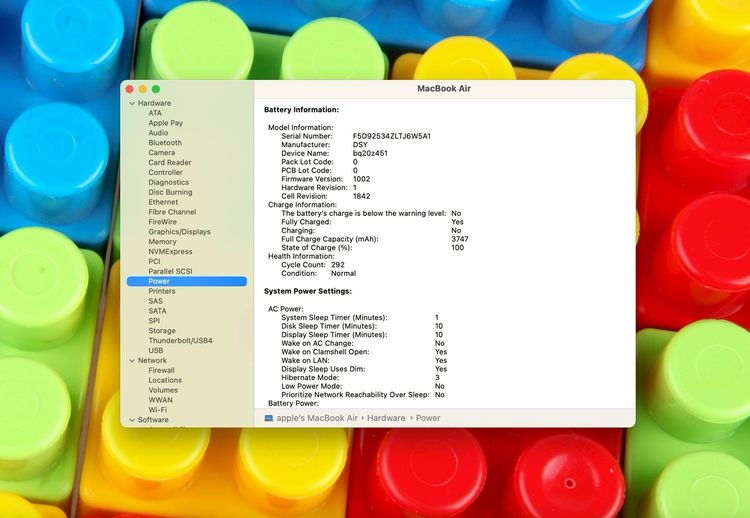The width and height of the screenshot is (750, 518).
Task: Click Power in the path bar
Action: point(428,418)
